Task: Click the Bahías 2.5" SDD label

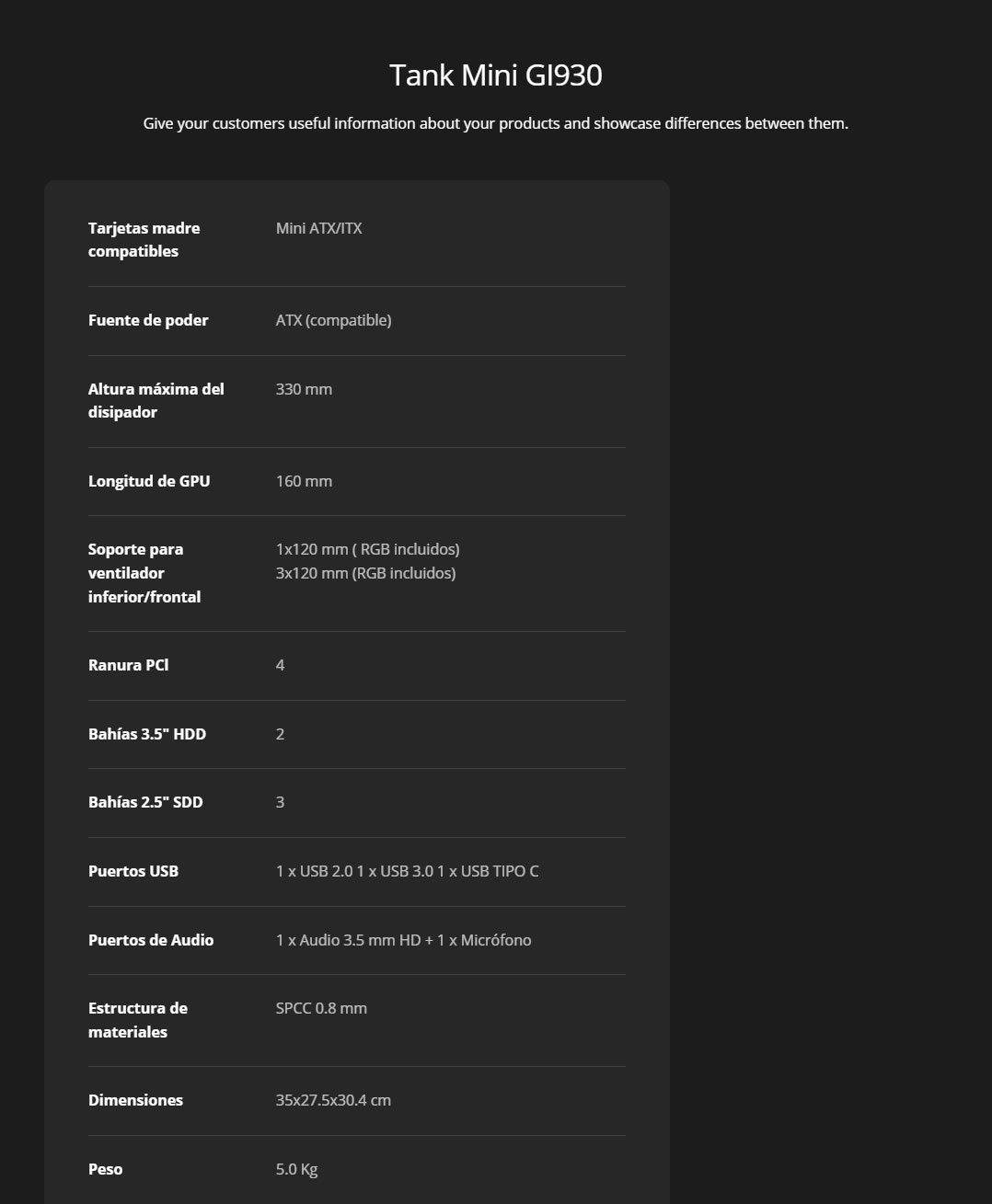Action: [145, 802]
